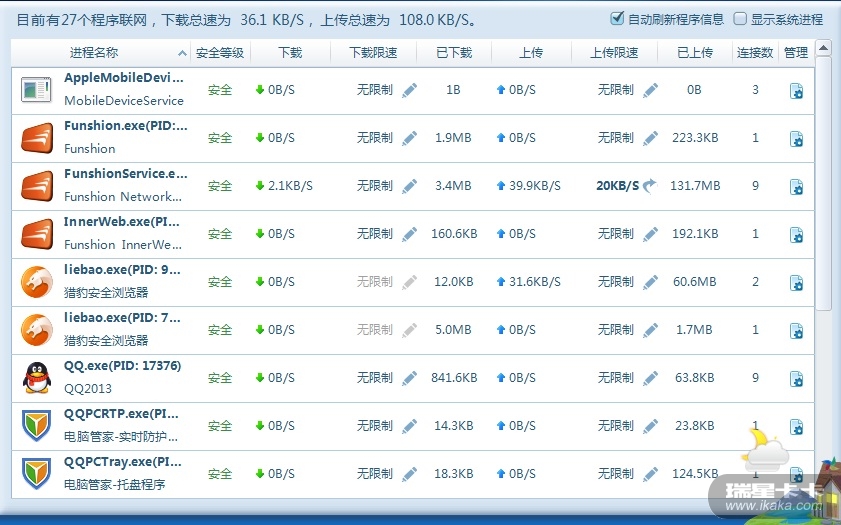Click the scrollbar up arrow
The image size is (841, 525).
pyautogui.click(x=822, y=47)
